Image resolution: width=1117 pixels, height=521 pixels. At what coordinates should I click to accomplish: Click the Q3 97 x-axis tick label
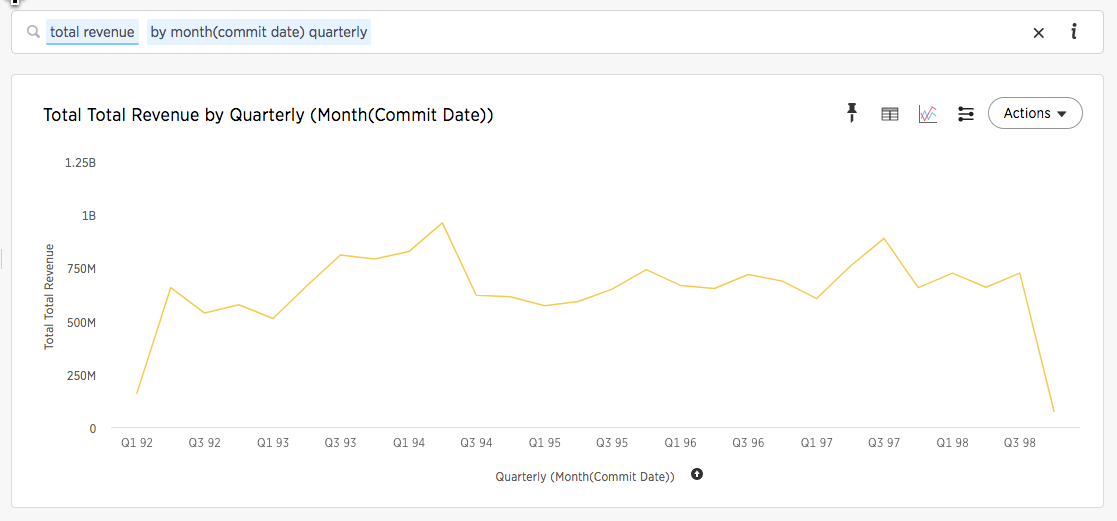pyautogui.click(x=883, y=442)
